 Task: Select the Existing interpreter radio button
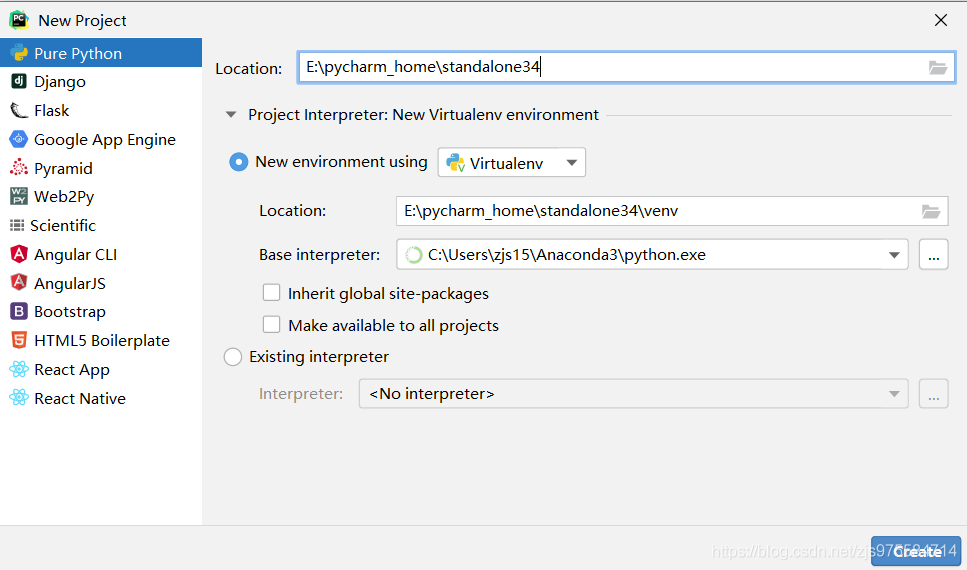(232, 357)
